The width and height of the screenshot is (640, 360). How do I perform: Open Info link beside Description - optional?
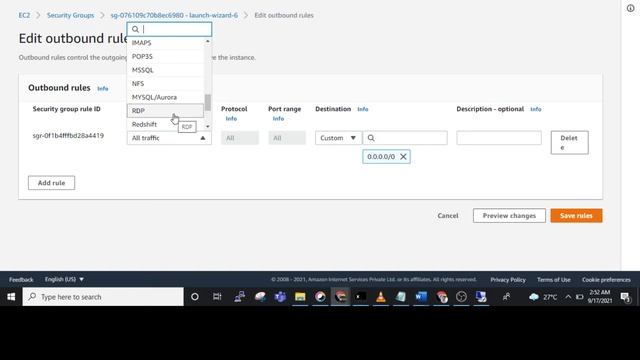click(536, 109)
